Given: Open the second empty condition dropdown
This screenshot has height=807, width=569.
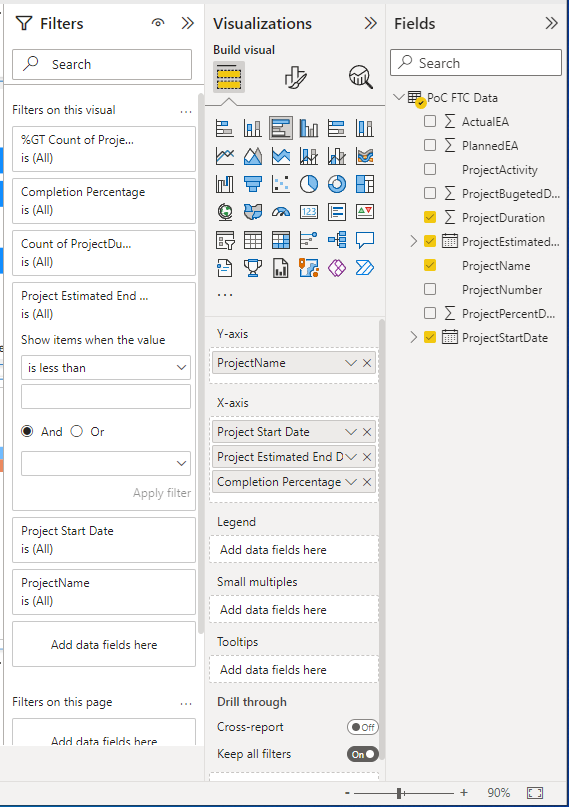Looking at the screenshot, I should [x=106, y=463].
